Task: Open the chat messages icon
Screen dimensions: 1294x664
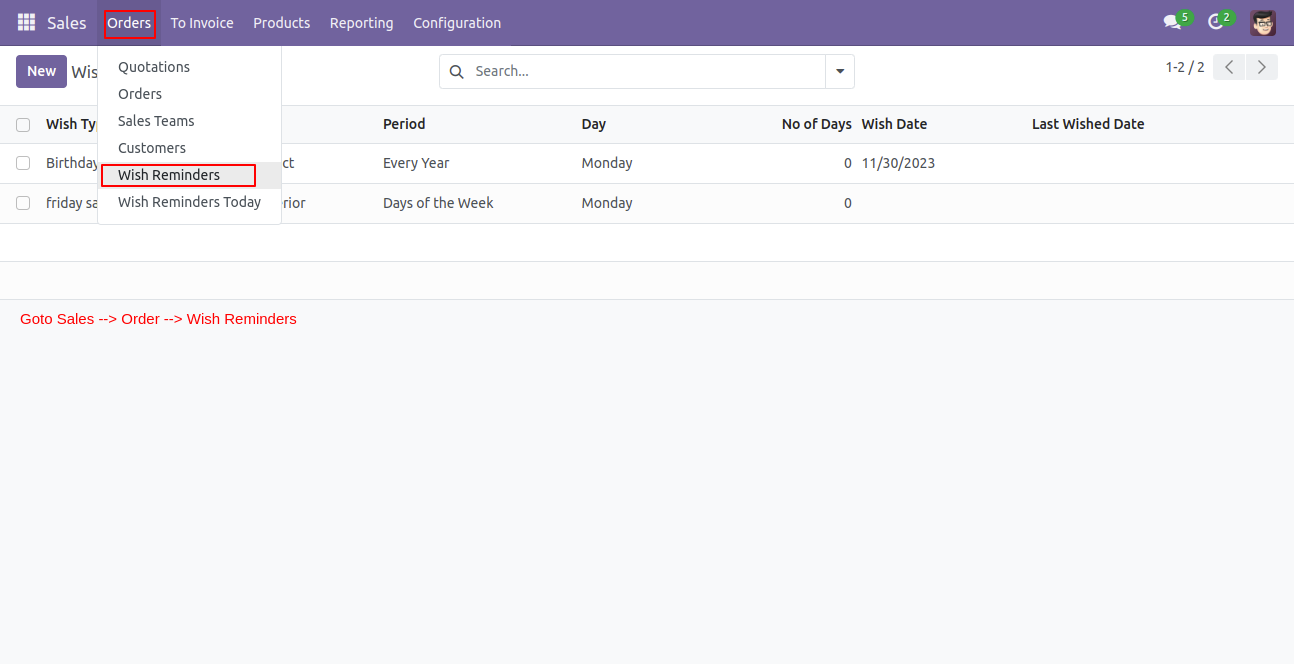Action: (1172, 22)
